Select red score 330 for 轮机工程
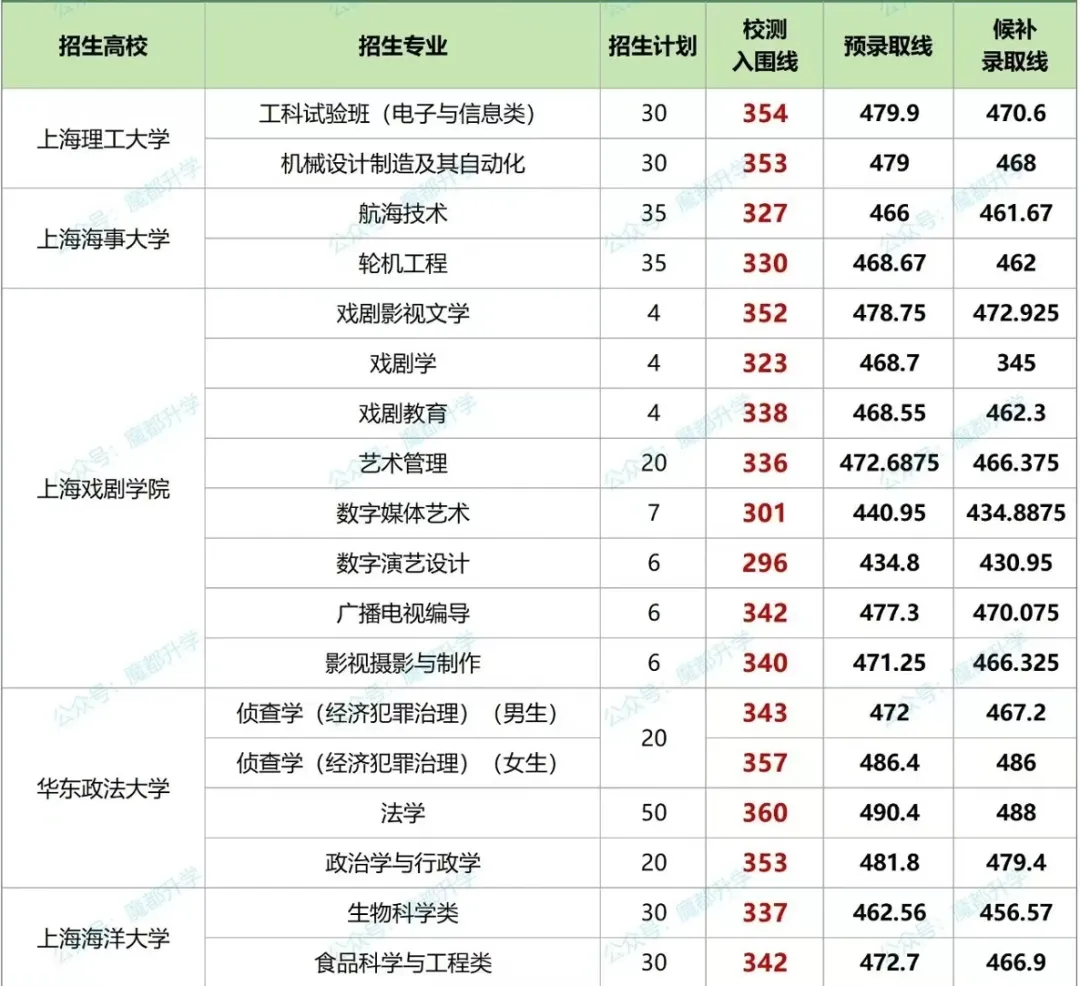 point(765,264)
